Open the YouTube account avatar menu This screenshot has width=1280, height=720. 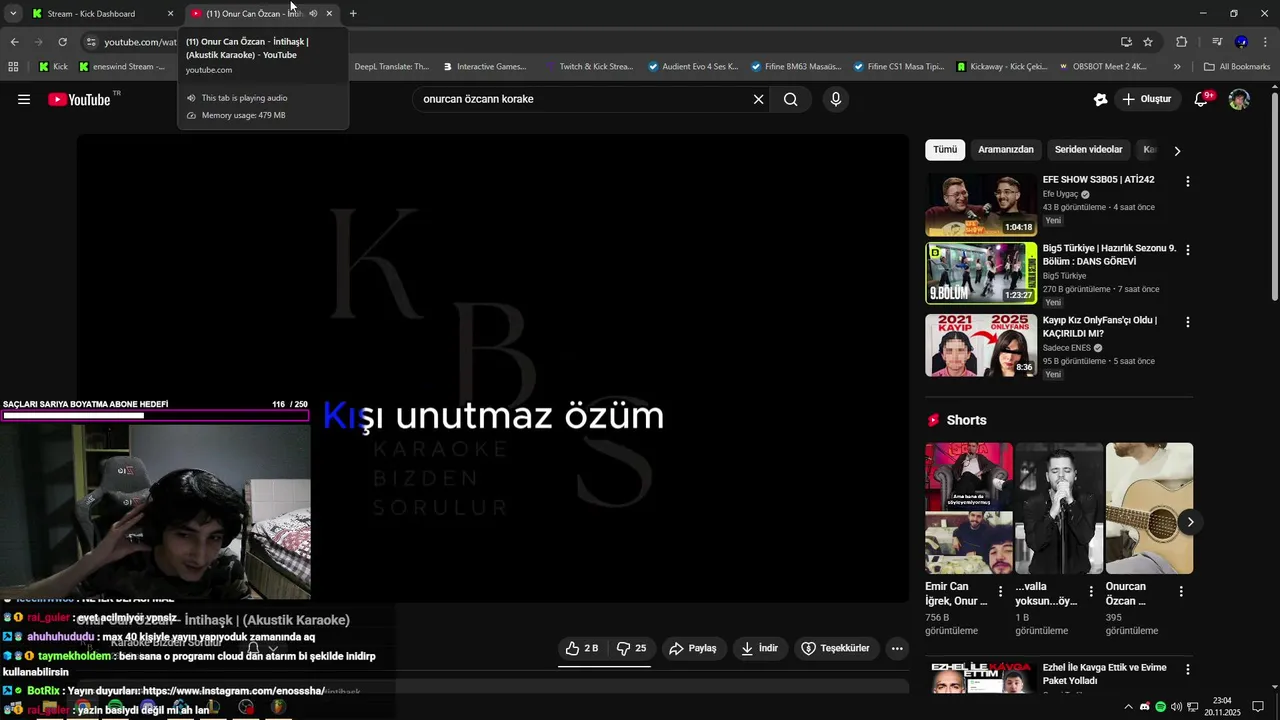click(x=1239, y=99)
